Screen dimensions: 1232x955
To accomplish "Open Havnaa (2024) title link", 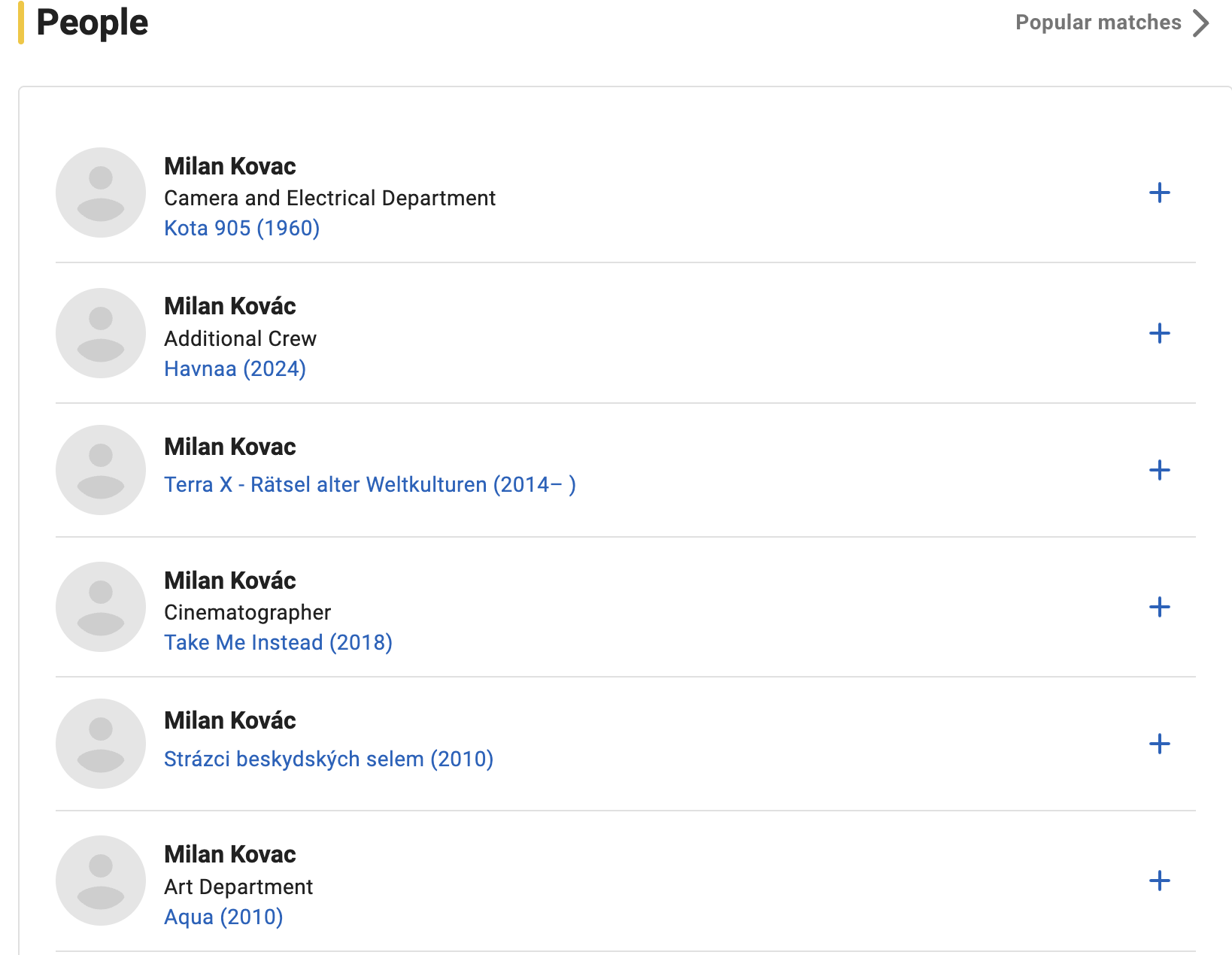I will 235,368.
